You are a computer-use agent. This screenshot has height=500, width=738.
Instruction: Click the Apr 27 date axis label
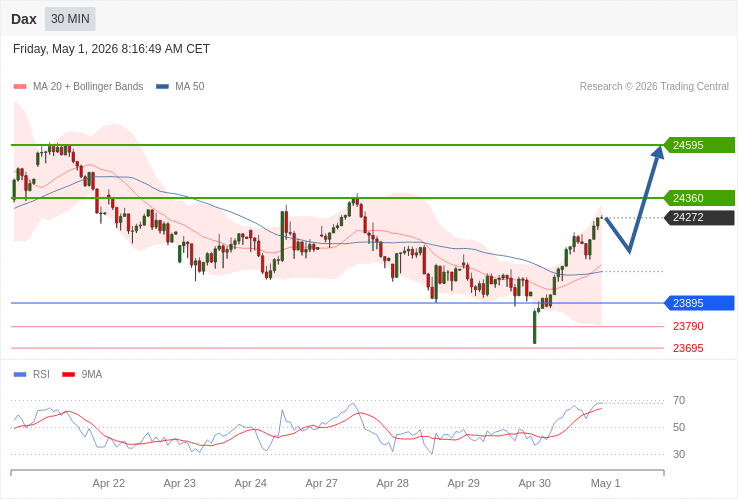[x=321, y=484]
